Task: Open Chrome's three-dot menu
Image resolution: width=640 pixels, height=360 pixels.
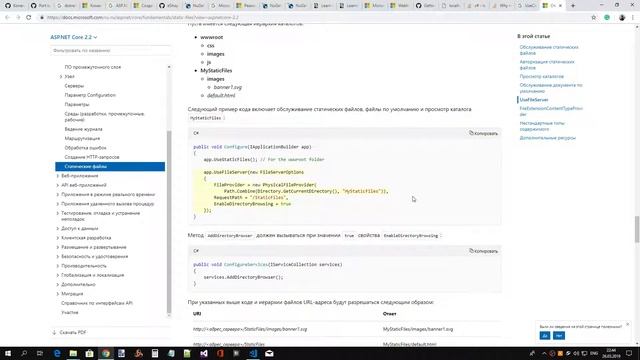Action: click(x=633, y=18)
